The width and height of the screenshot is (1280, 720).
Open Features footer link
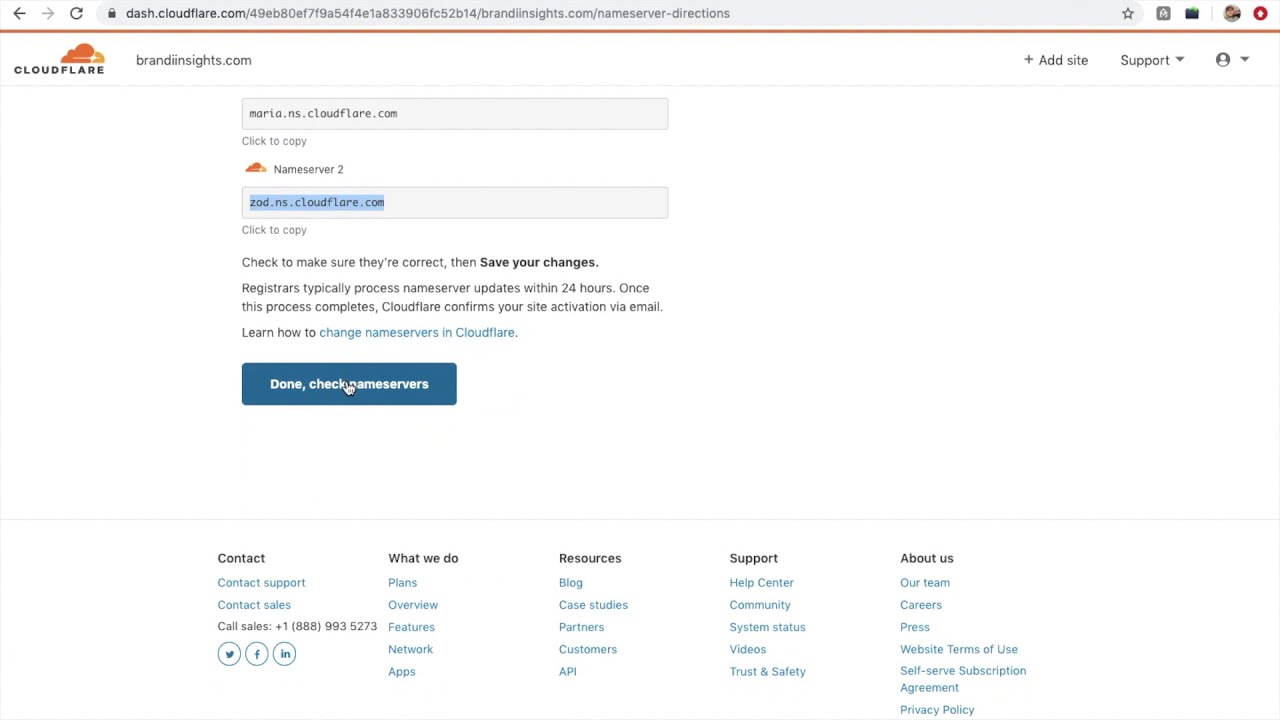click(x=411, y=627)
